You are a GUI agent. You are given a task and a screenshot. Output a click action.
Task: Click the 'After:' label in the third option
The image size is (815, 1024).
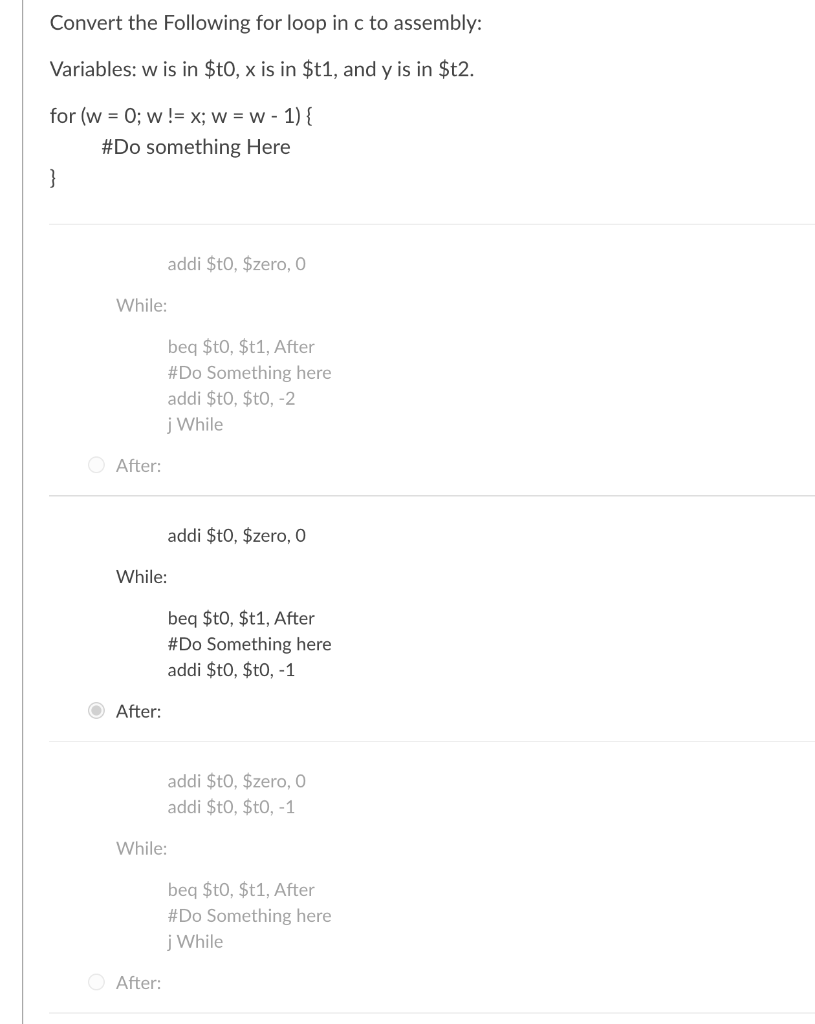(x=138, y=982)
